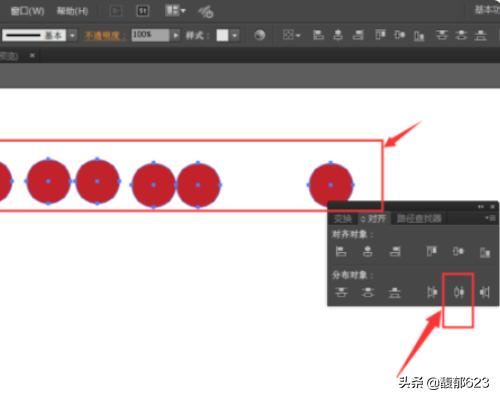Open the 窗口(W) menu
The height and width of the screenshot is (400, 500).
coord(27,11)
